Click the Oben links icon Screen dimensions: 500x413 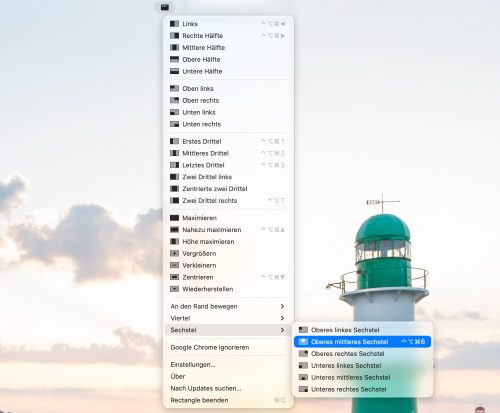coord(174,89)
